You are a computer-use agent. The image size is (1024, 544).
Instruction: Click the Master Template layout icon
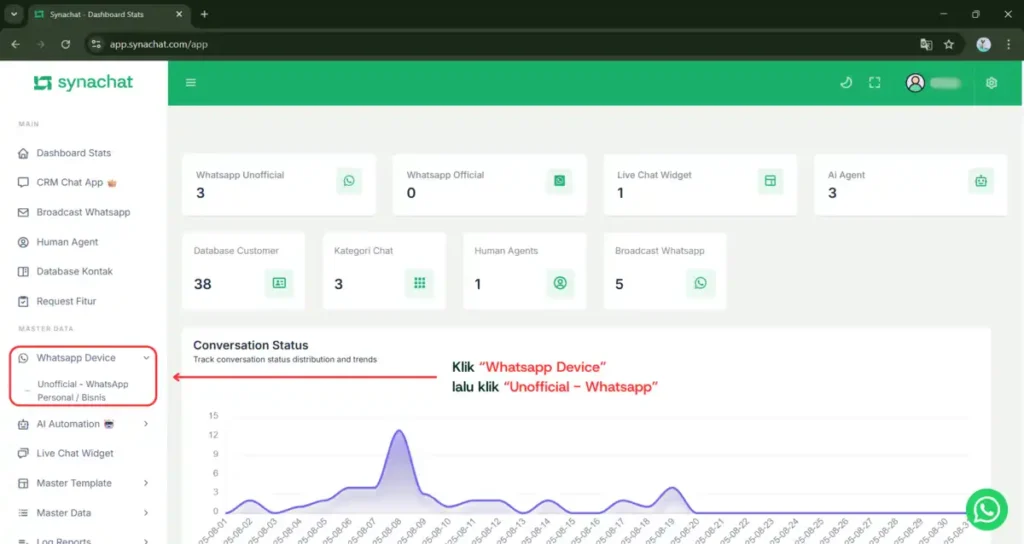coord(23,483)
